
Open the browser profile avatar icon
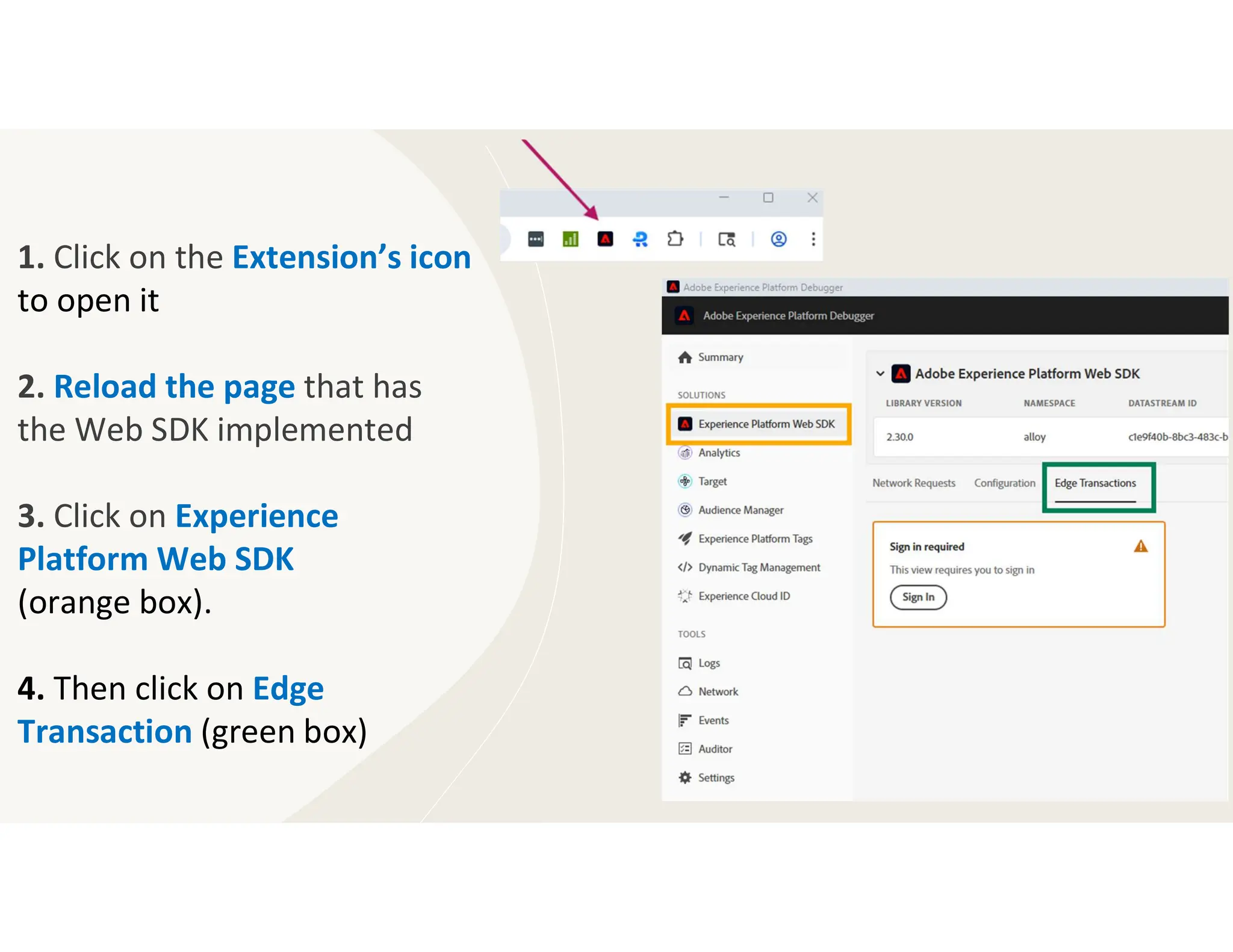point(778,239)
